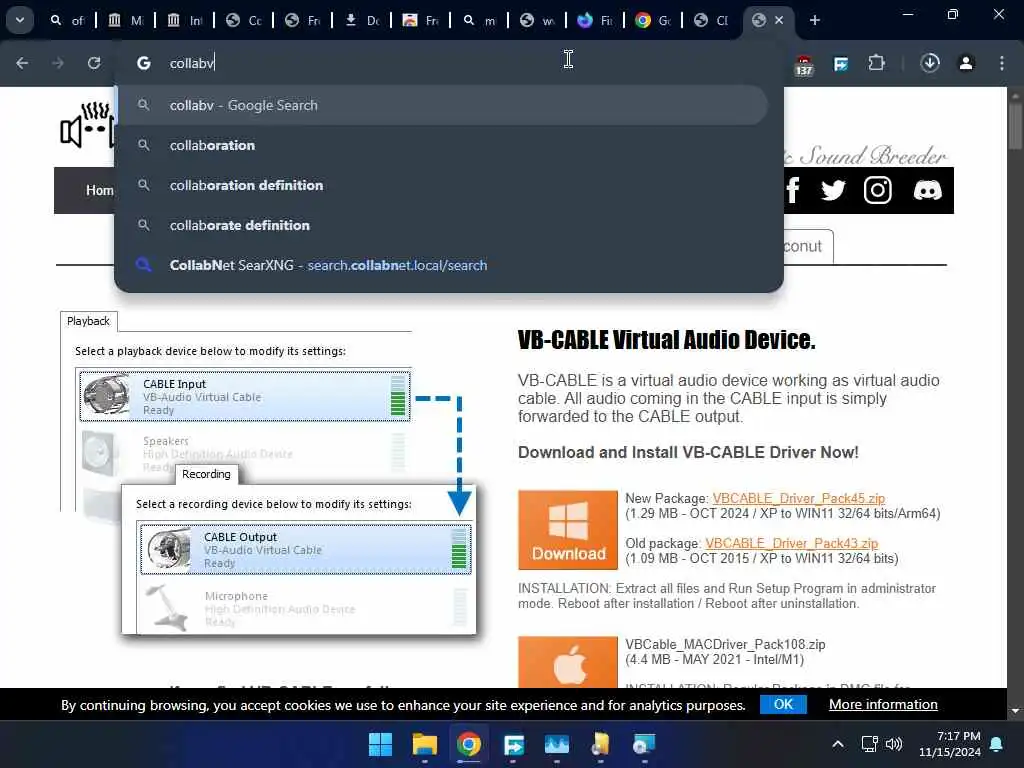Open the blue flag app in taskbar

(513, 744)
